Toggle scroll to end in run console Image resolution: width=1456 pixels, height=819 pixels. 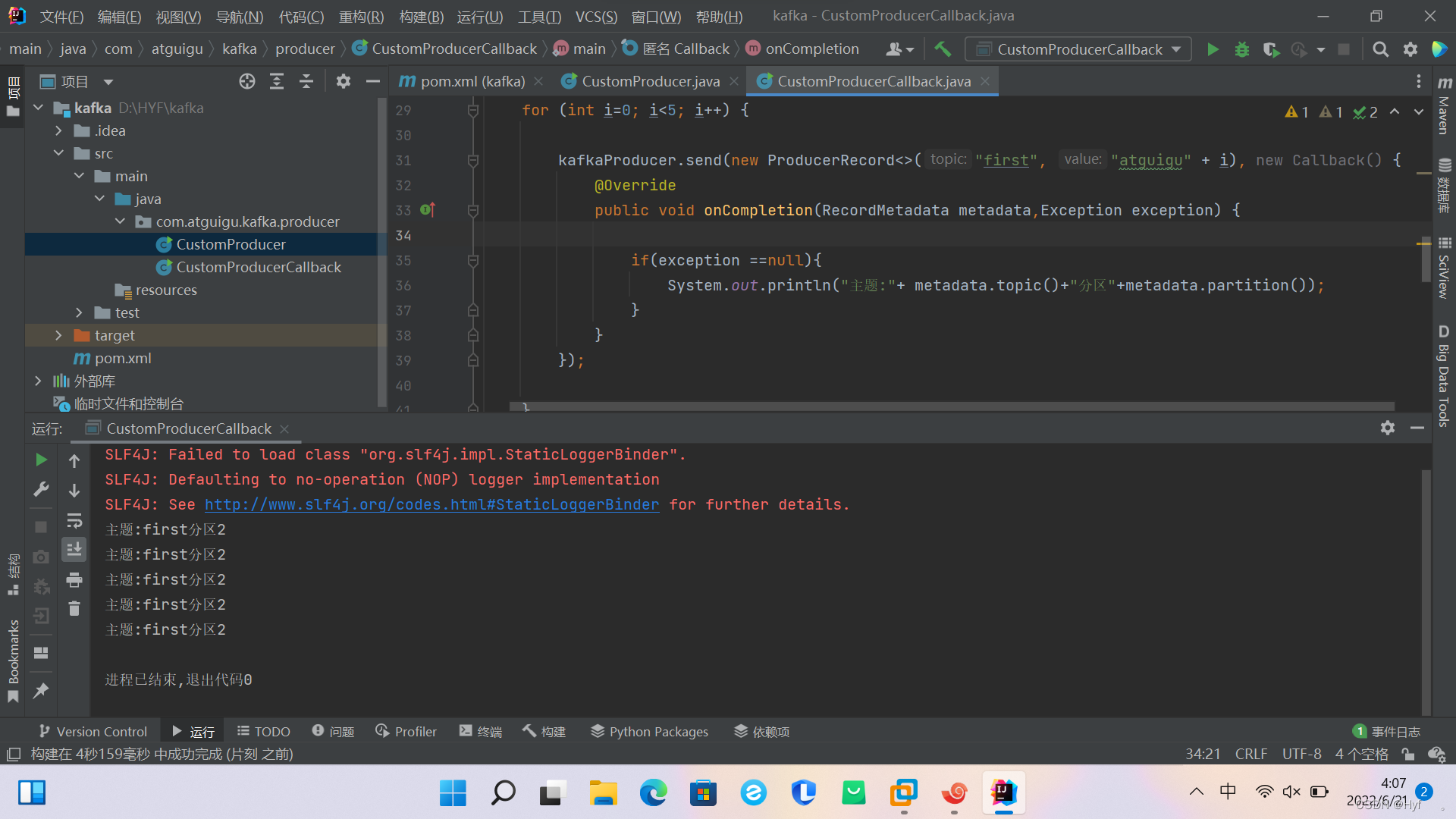74,549
